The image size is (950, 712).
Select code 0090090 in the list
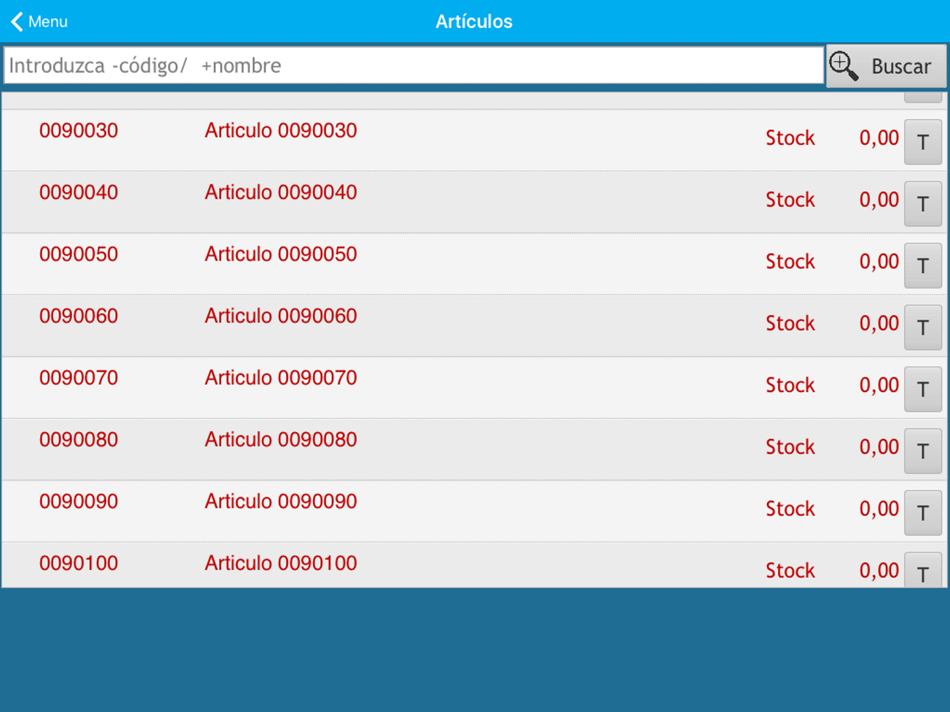click(x=79, y=501)
